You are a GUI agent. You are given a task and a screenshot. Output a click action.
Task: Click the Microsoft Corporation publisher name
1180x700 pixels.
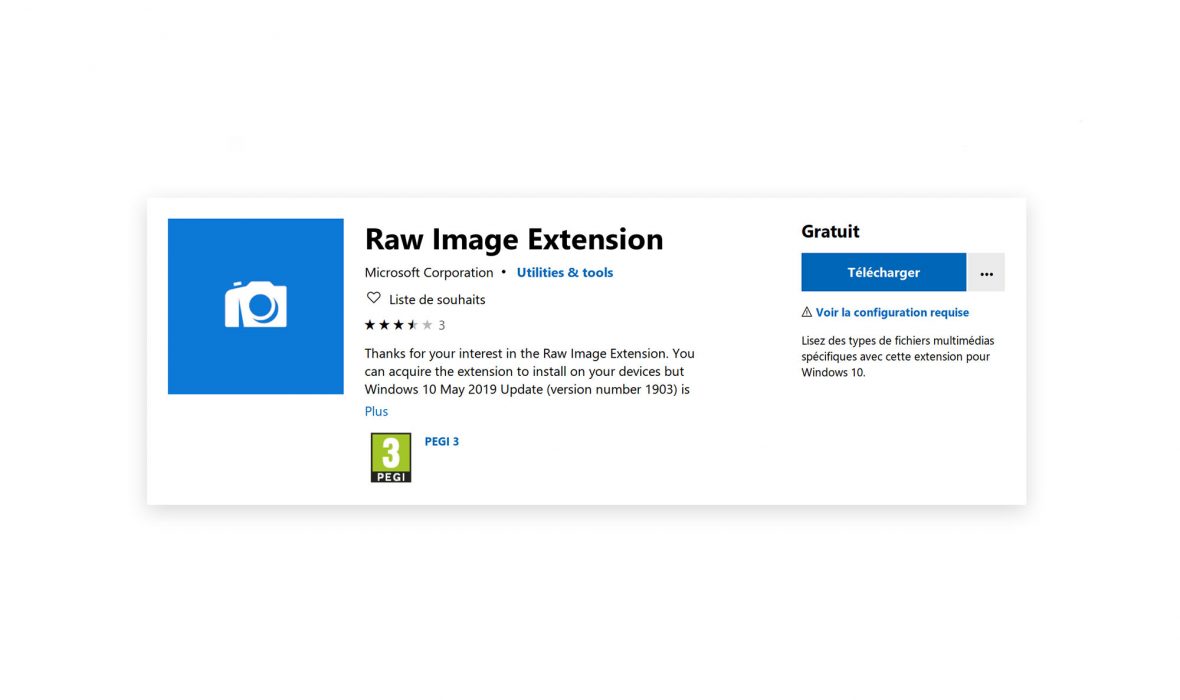(429, 272)
